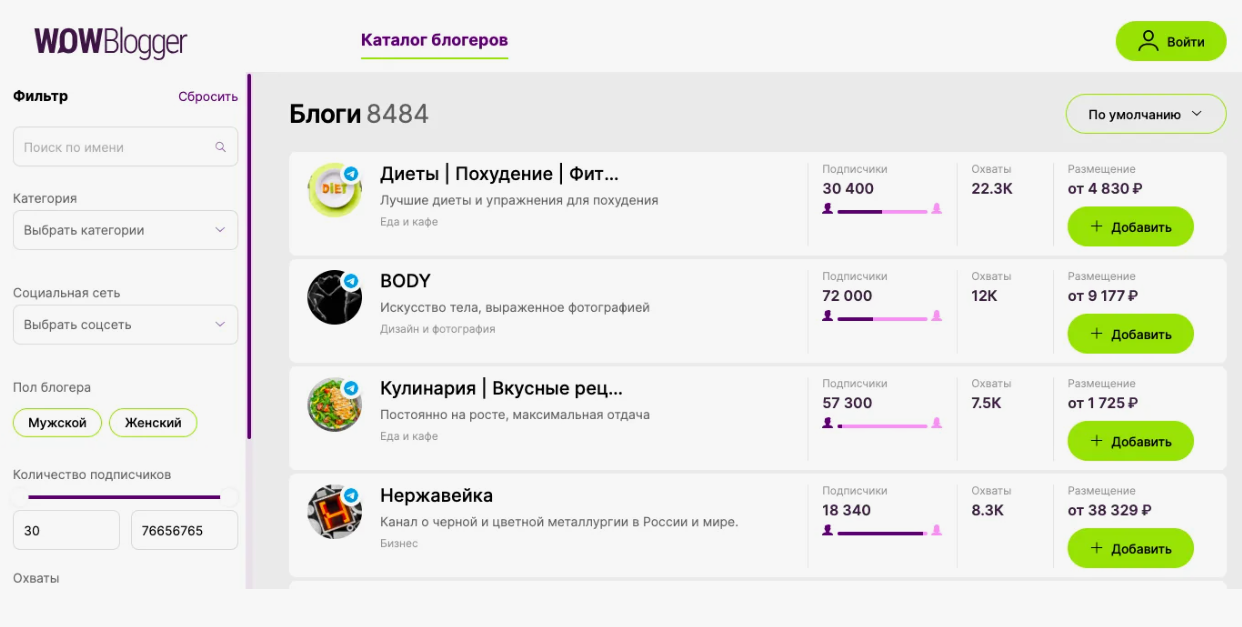Click the Кулинария blog salad avatar
Image resolution: width=1242 pixels, height=627 pixels.
coord(334,404)
